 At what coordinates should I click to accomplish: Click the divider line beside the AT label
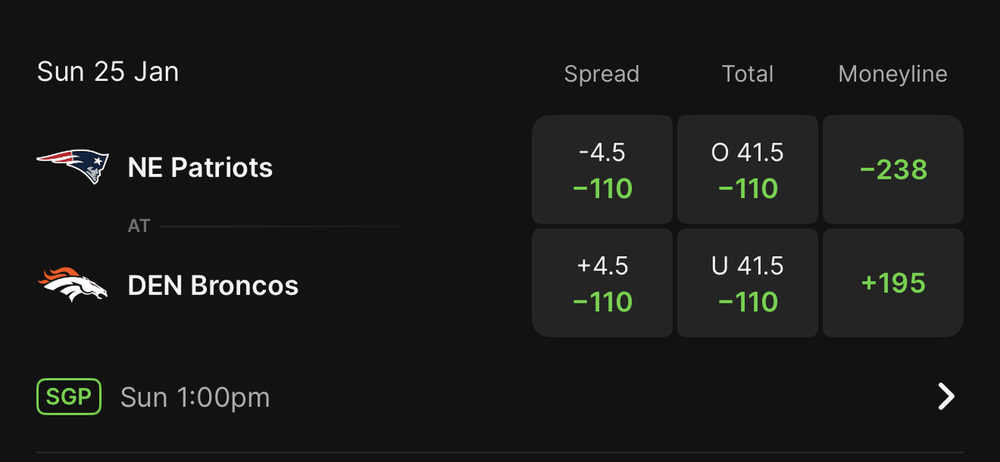coord(300,227)
